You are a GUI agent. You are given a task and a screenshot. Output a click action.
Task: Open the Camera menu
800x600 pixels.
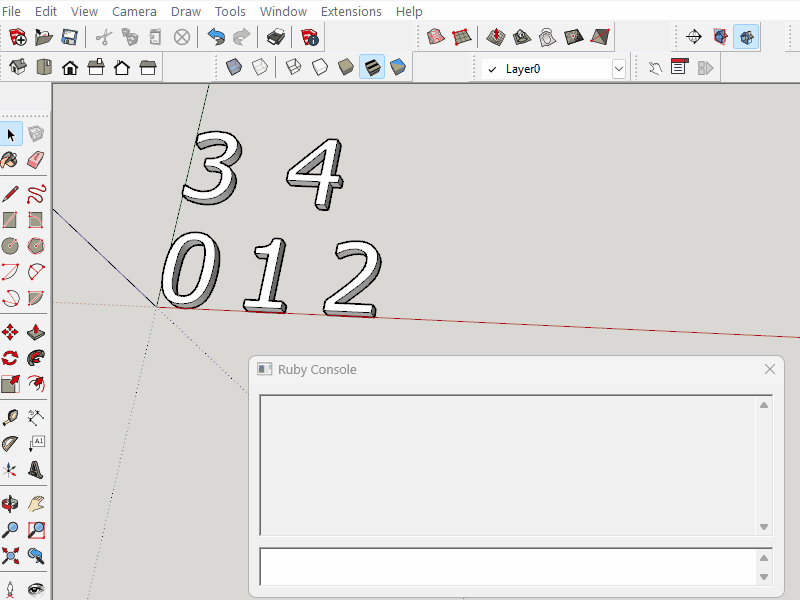tap(134, 11)
